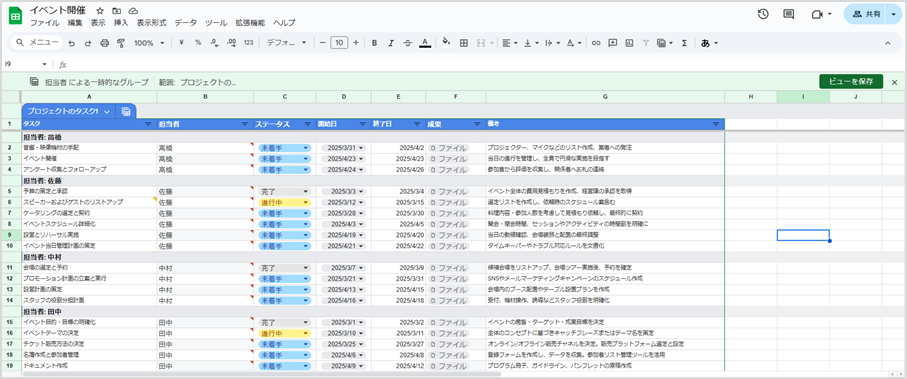Open version history clock icon
This screenshot has height=379, width=907.
point(763,14)
